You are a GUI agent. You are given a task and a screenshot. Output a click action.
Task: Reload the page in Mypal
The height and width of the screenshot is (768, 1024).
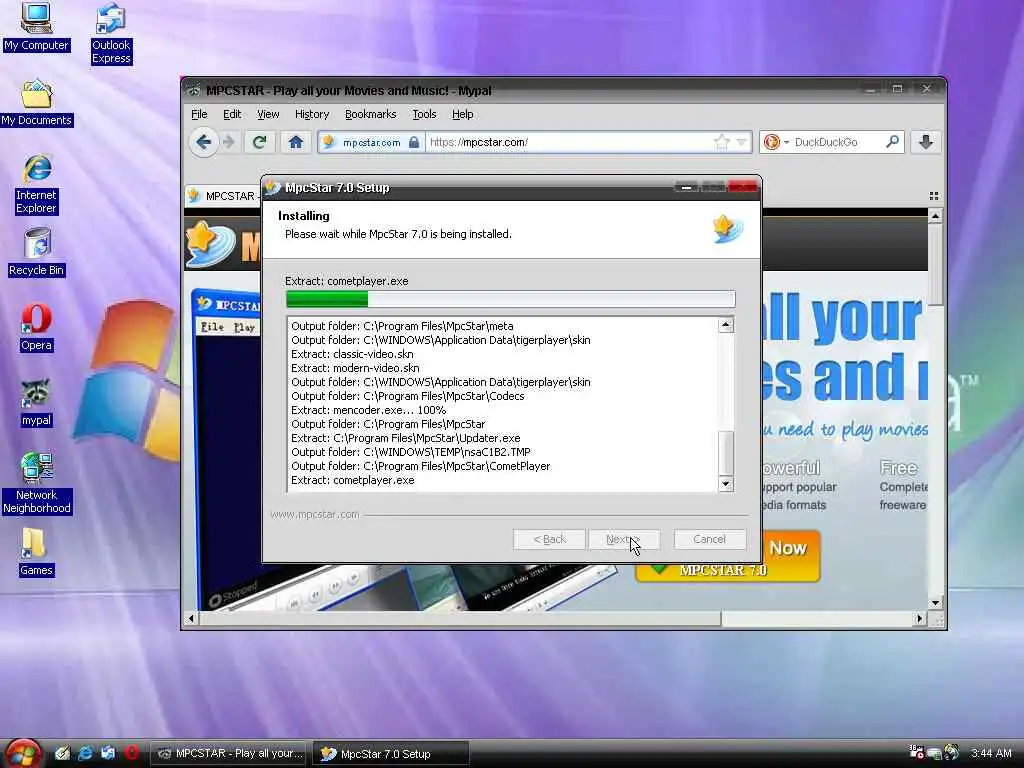[260, 142]
